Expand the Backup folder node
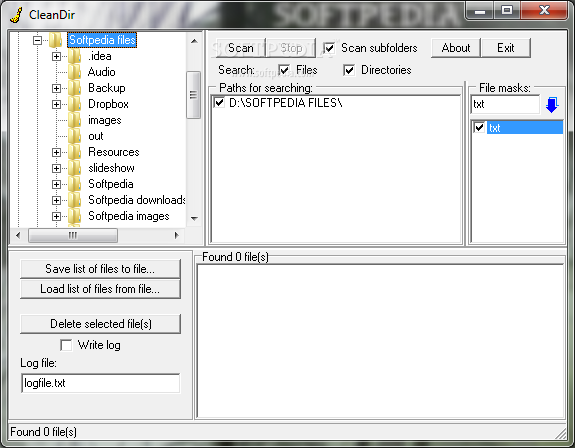The image size is (575, 448). coord(56,88)
